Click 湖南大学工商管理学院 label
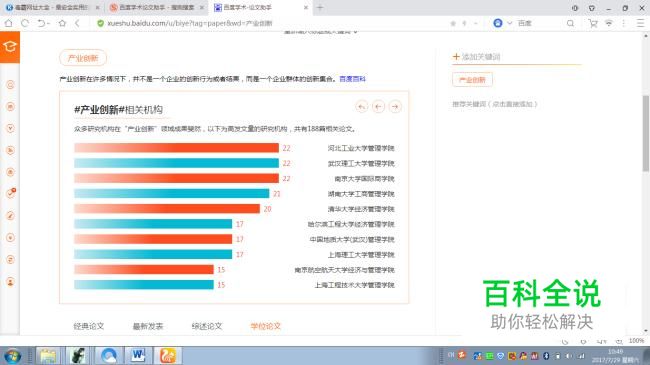This screenshot has width=650, height=365. [x=361, y=194]
